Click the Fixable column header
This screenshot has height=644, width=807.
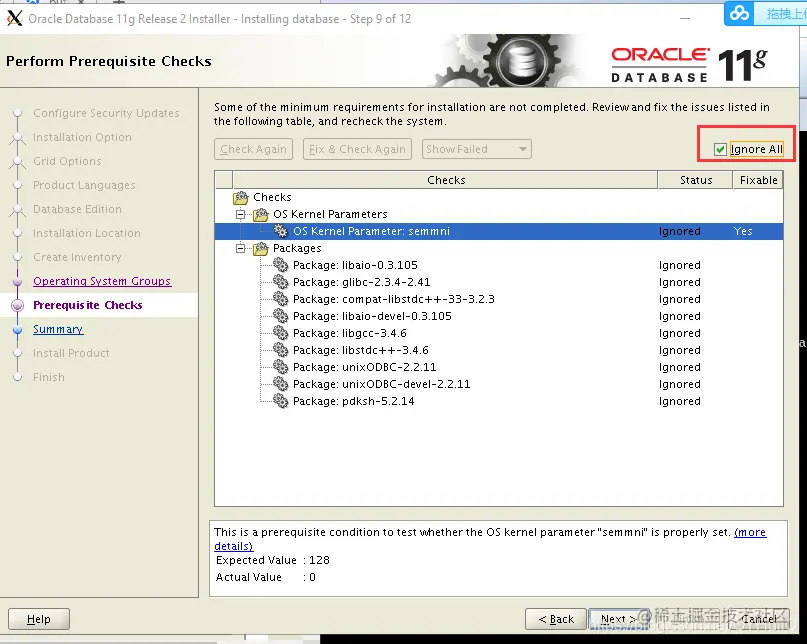coord(758,180)
